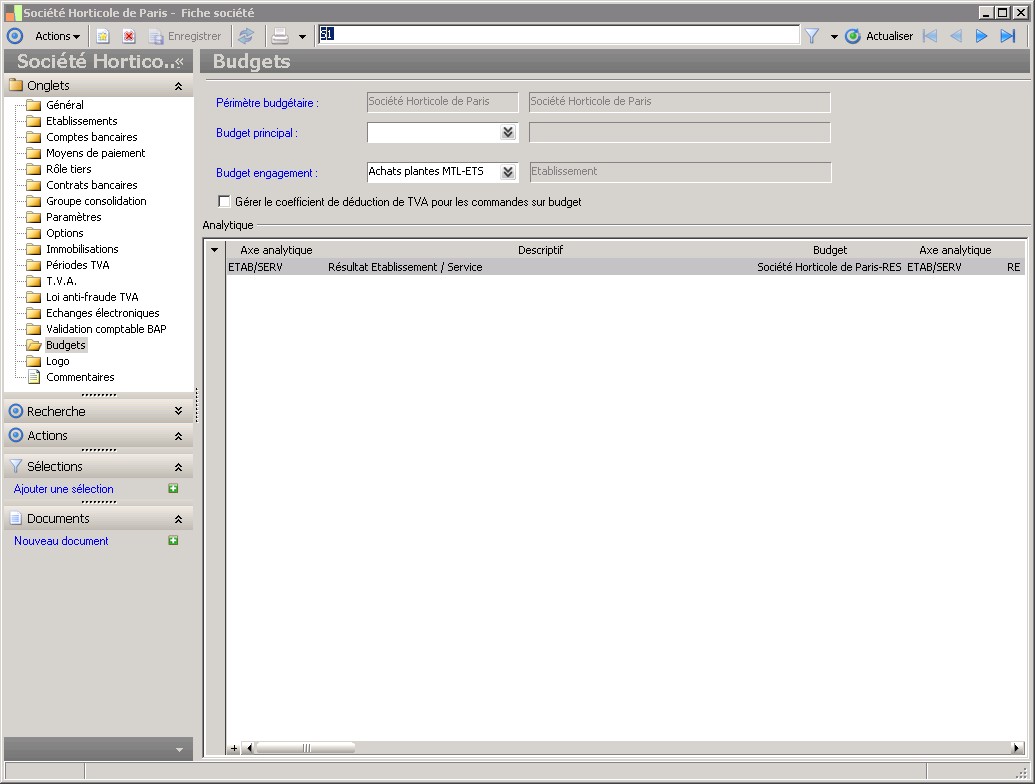The width and height of the screenshot is (1035, 784).
Task: Select the Budgets tree item
Action: [x=65, y=345]
